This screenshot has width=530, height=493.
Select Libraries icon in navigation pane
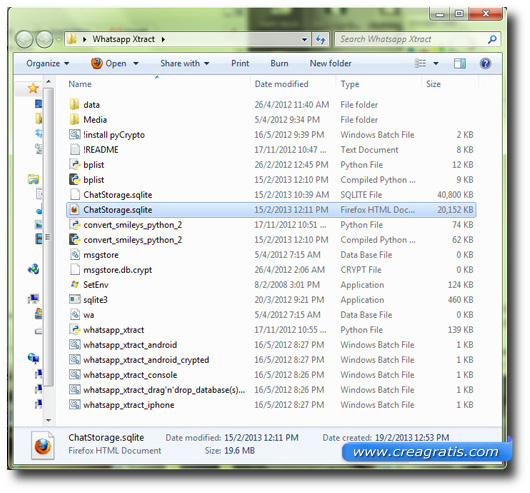tap(33, 179)
